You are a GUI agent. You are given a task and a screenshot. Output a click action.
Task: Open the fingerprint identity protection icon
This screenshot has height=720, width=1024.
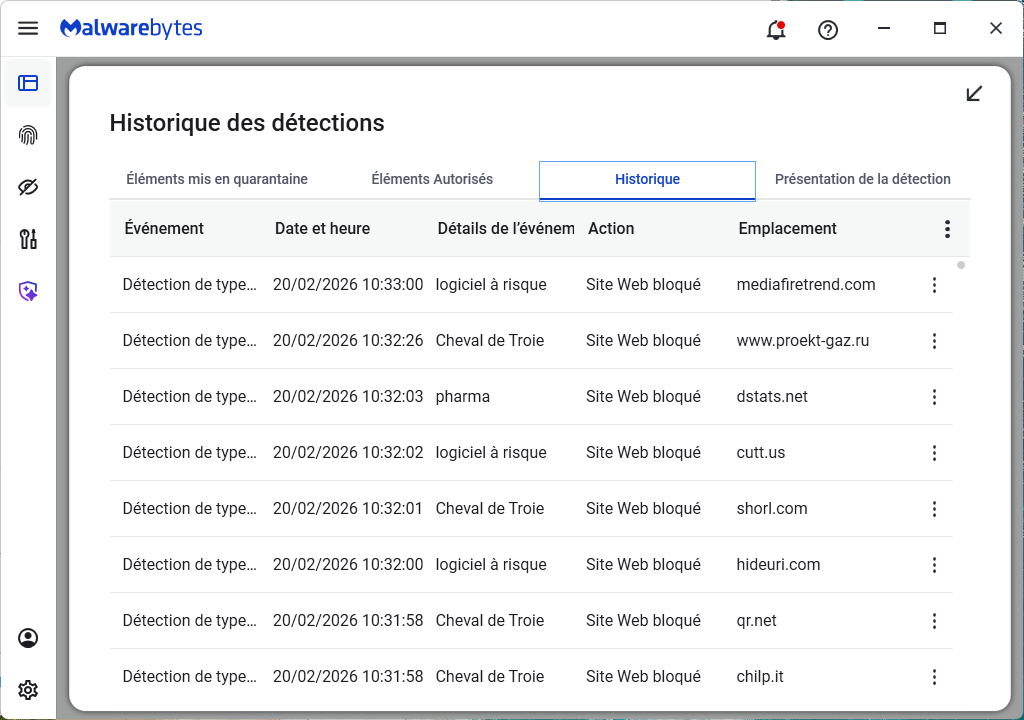[x=28, y=135]
